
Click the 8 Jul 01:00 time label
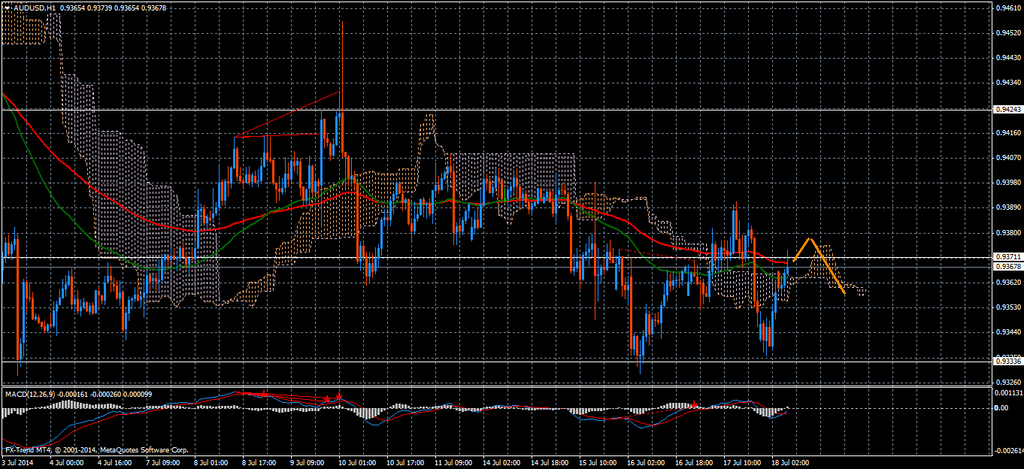[x=210, y=463]
